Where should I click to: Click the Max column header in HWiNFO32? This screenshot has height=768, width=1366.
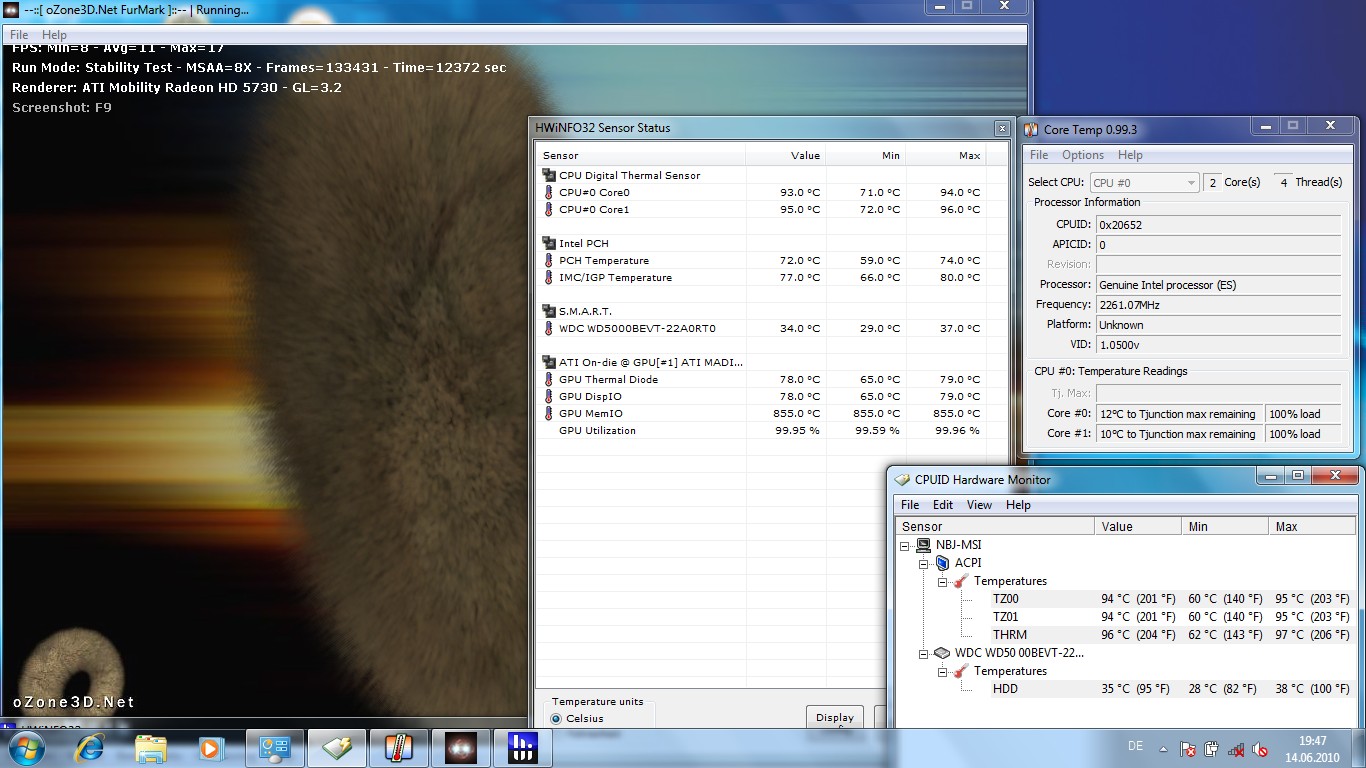coord(946,155)
